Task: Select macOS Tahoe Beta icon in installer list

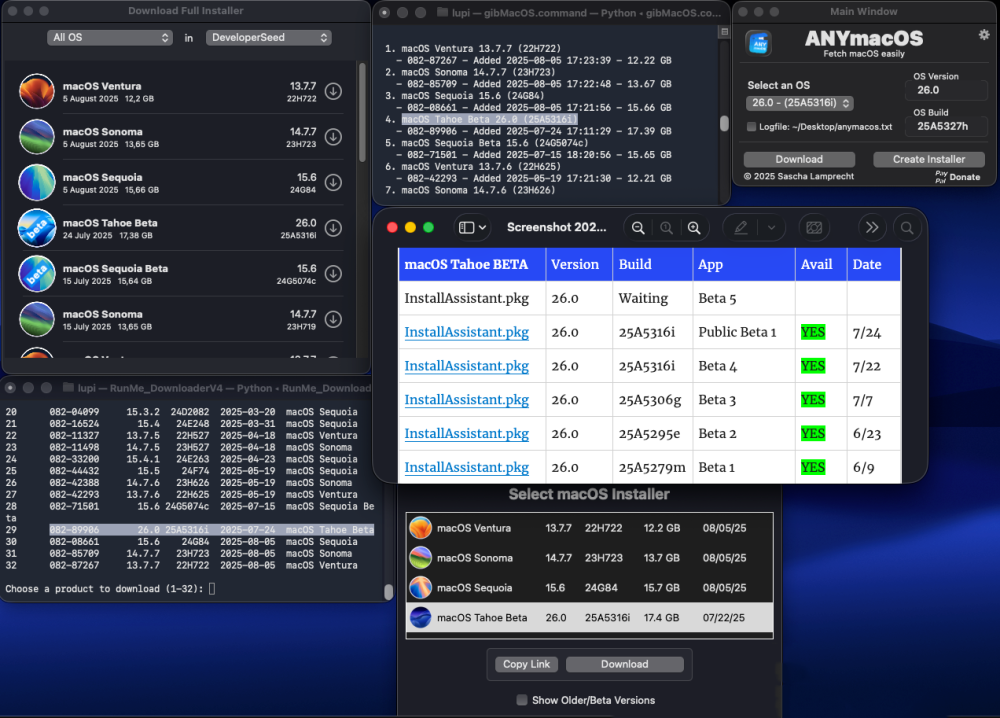Action: point(421,617)
